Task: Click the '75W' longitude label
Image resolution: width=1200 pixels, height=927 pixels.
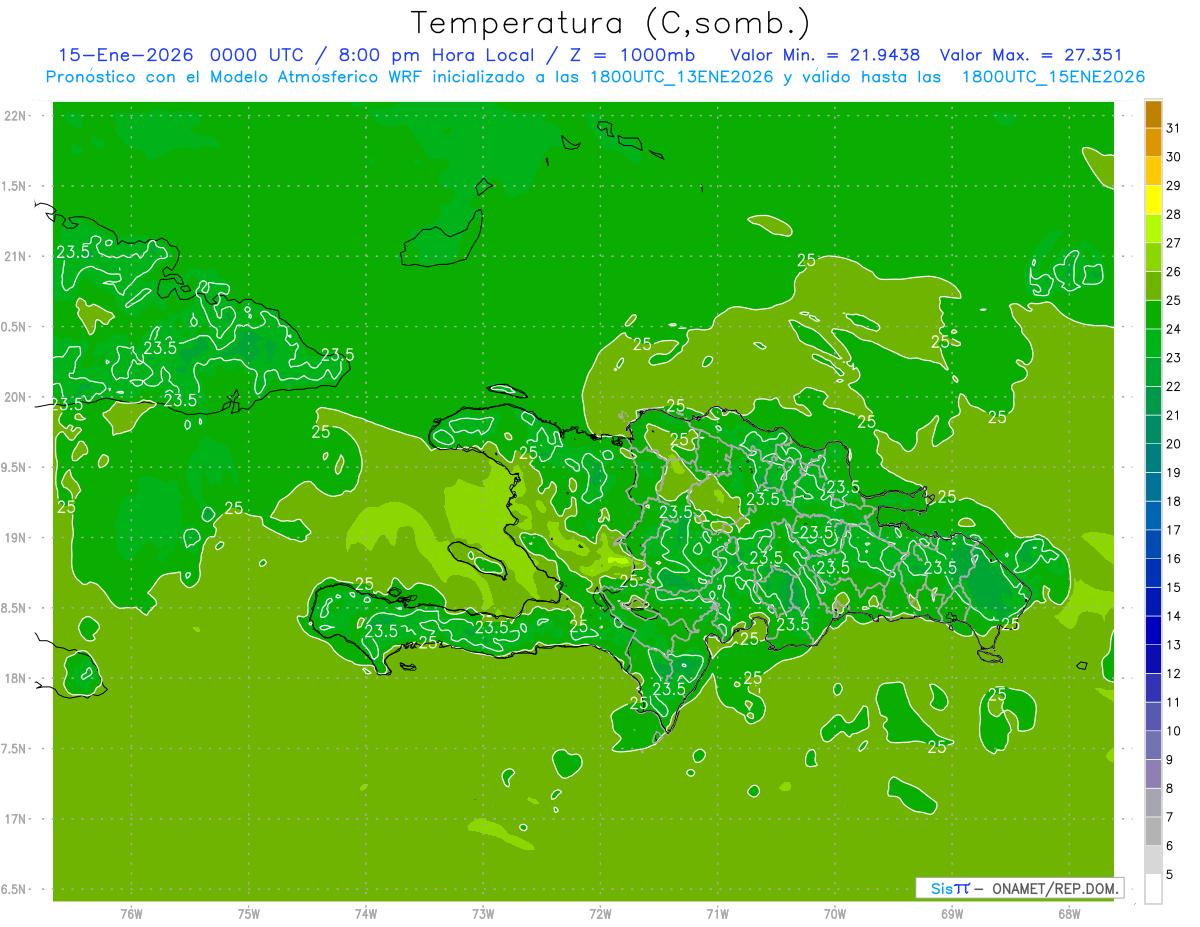Action: [249, 914]
